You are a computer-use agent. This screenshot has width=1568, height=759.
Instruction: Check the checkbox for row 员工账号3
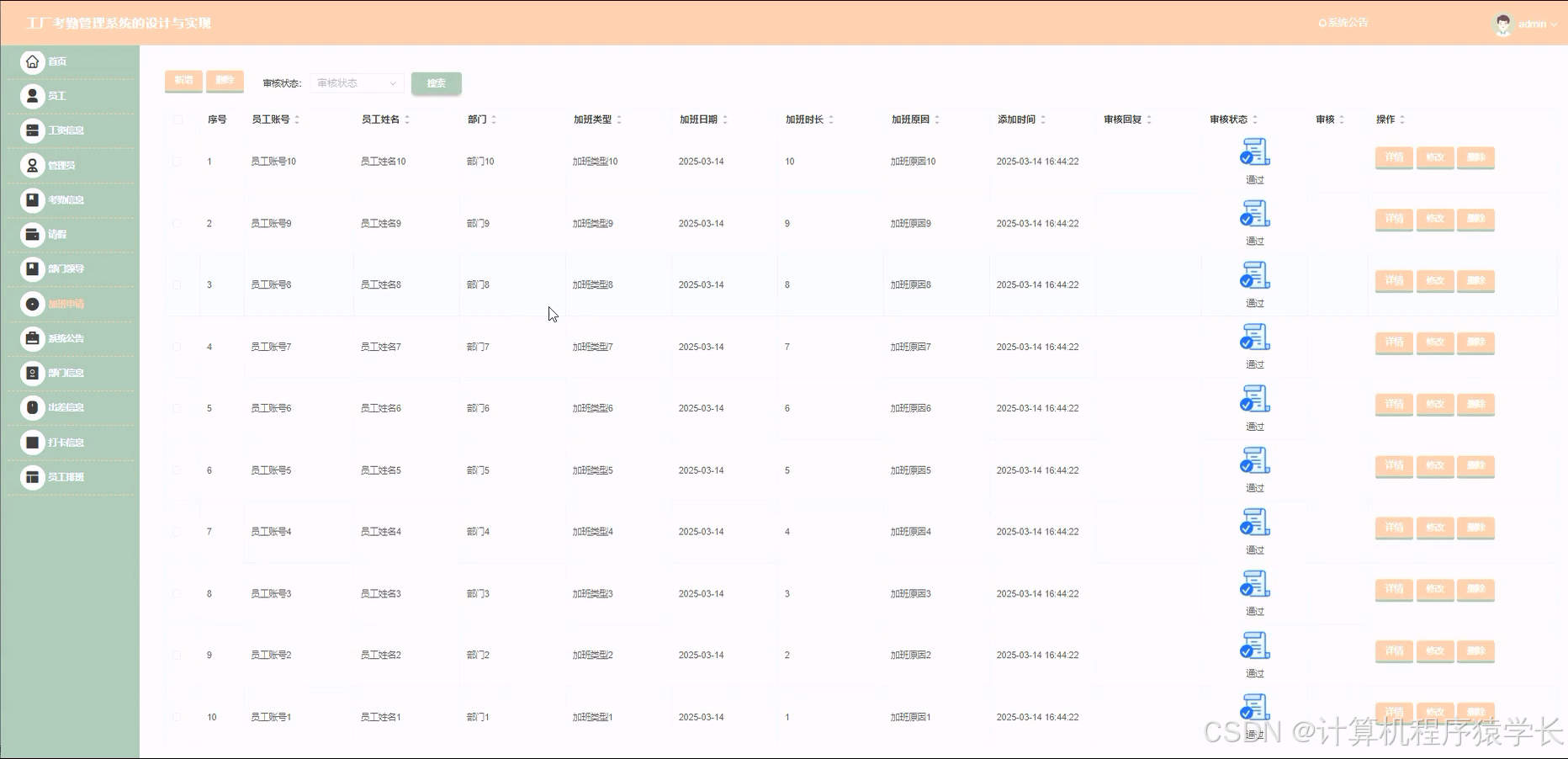pyautogui.click(x=177, y=593)
